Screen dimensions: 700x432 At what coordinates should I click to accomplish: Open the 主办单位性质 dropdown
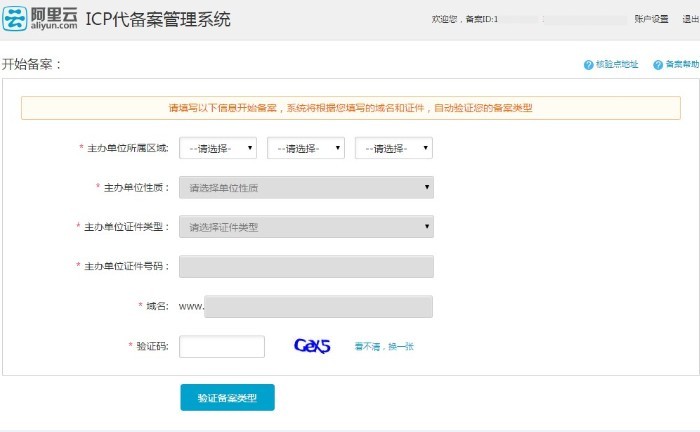click(306, 187)
